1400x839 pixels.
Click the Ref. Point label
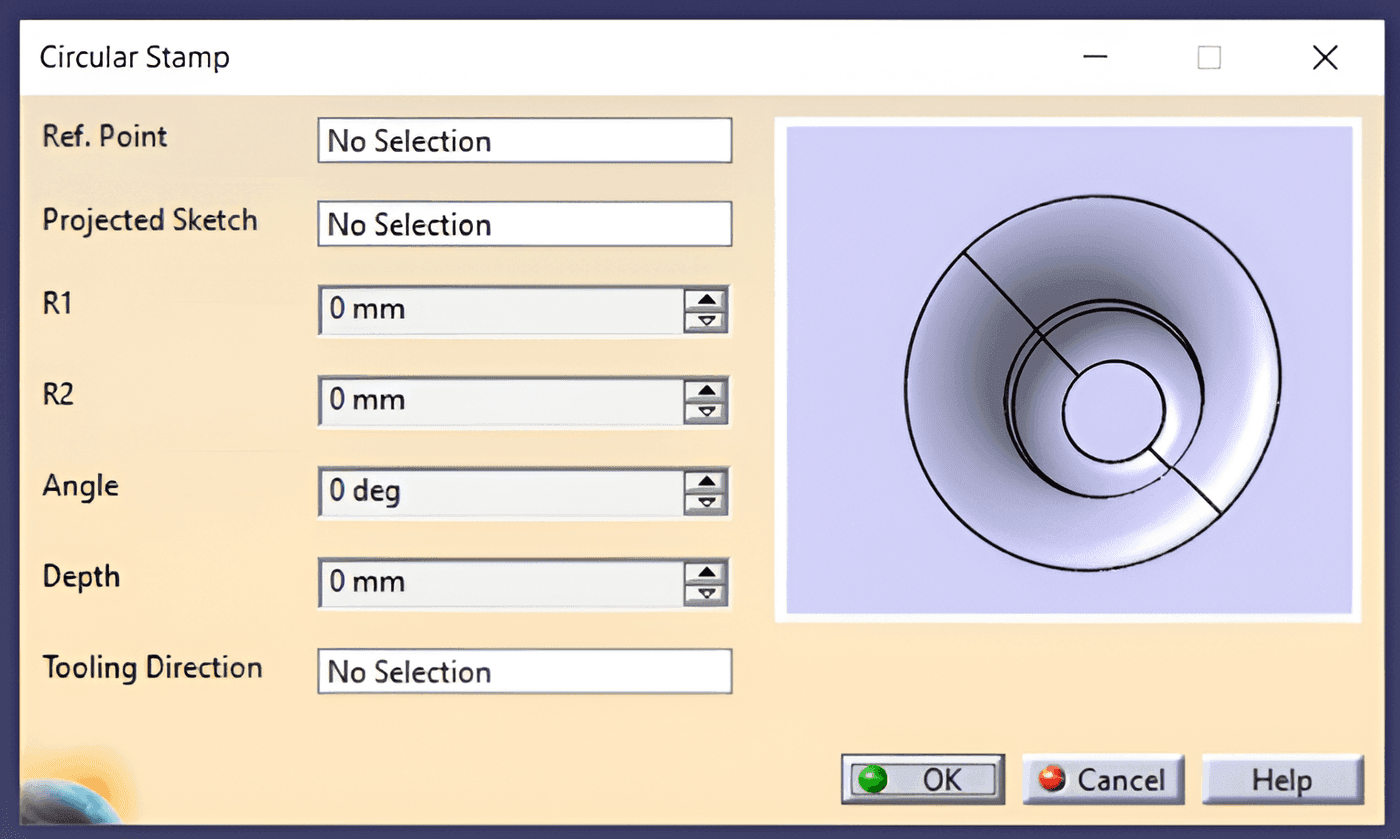[x=105, y=137]
